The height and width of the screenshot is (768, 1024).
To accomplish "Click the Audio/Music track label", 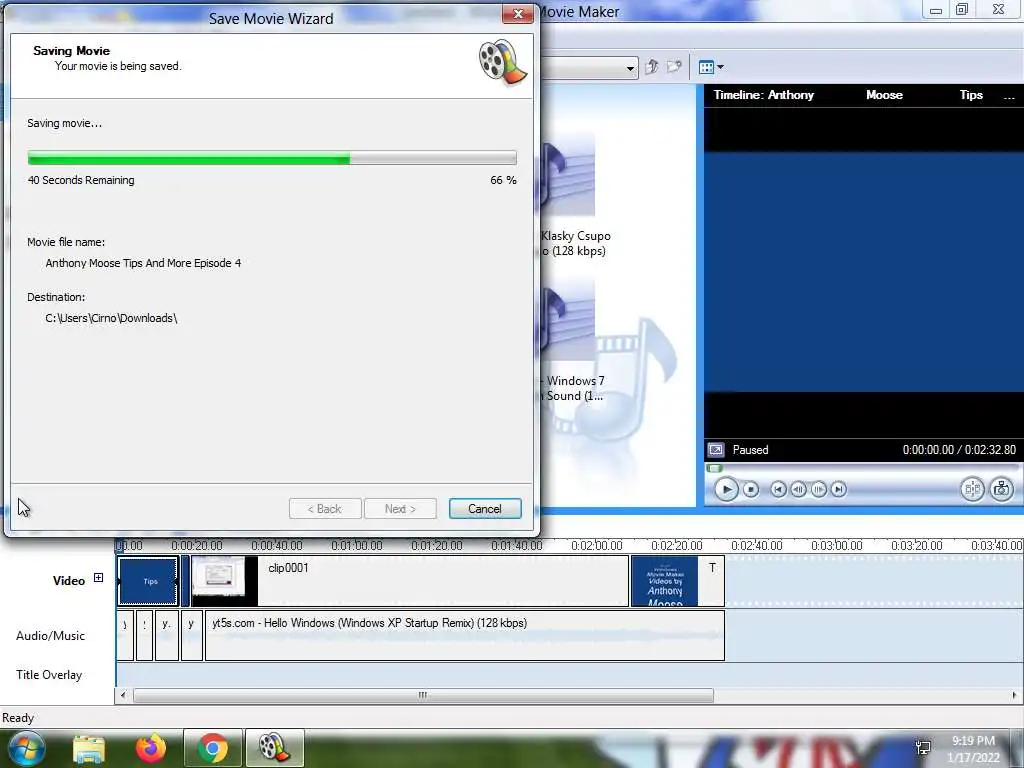I will click(x=50, y=636).
